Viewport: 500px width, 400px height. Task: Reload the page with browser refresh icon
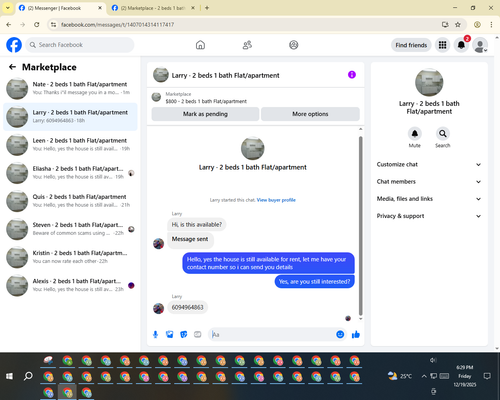(x=37, y=25)
